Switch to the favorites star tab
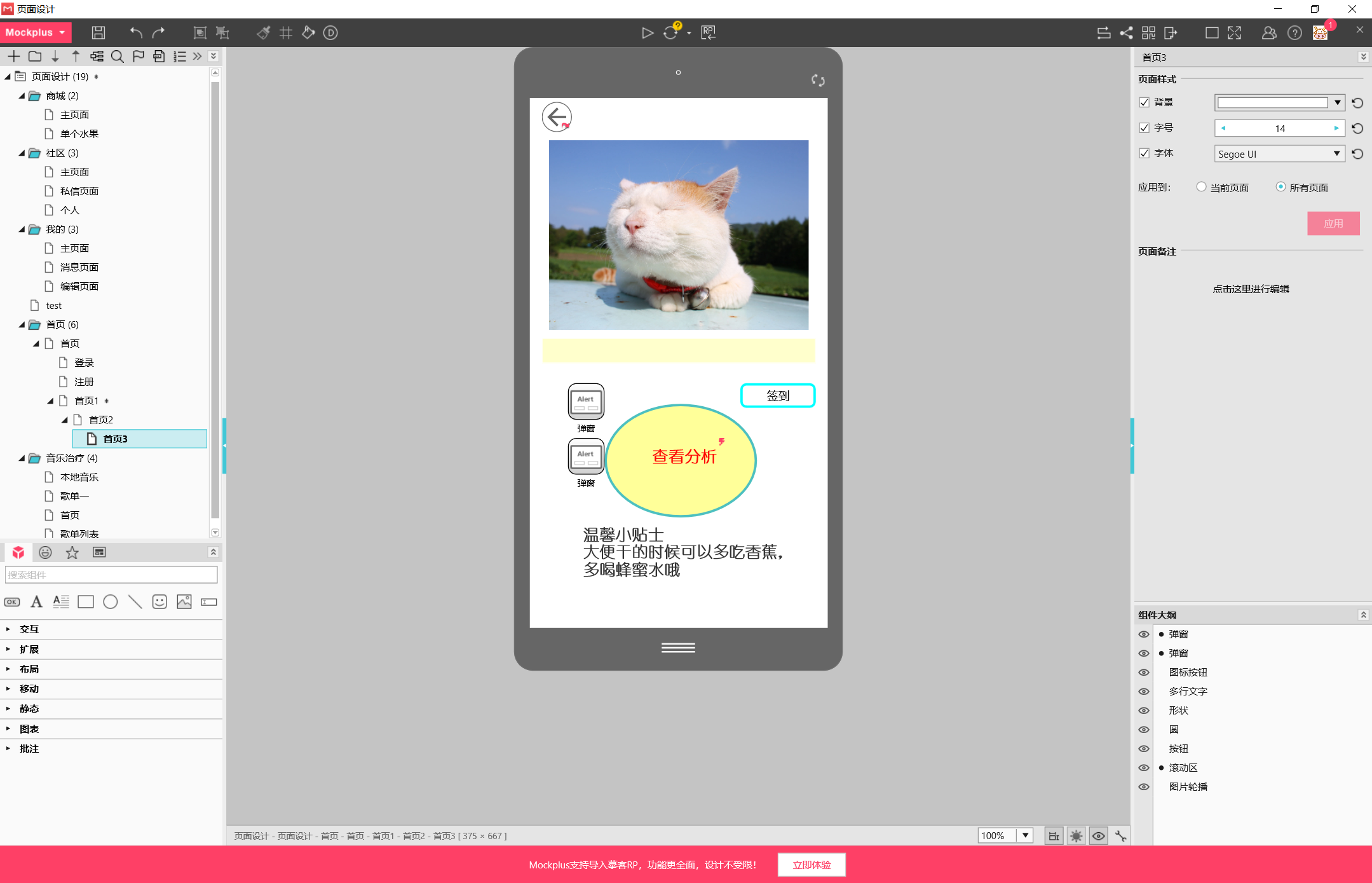This screenshot has width=1372, height=883. (72, 552)
